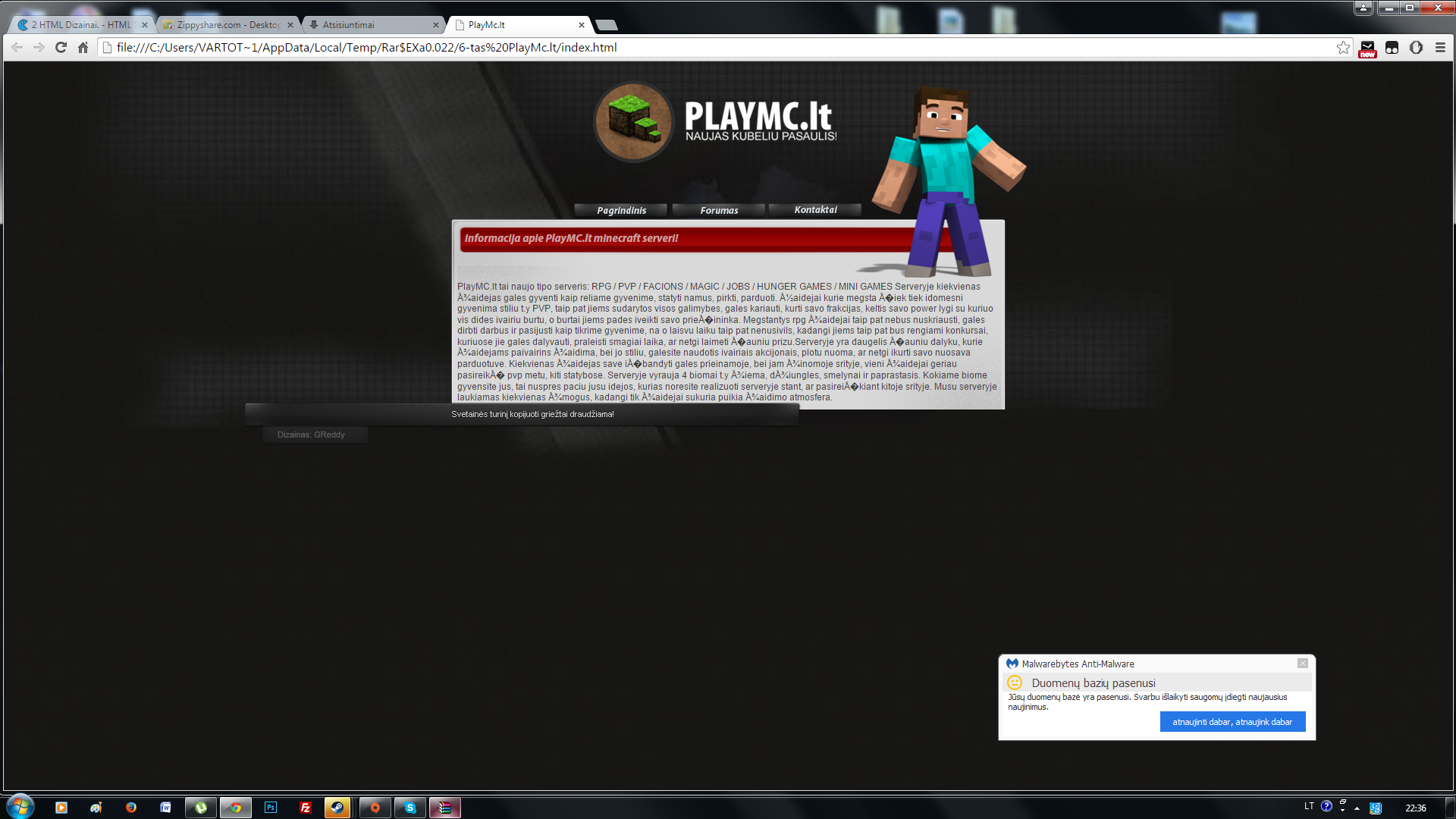
Task: Click the address bar URL field
Action: pyautogui.click(x=720, y=48)
